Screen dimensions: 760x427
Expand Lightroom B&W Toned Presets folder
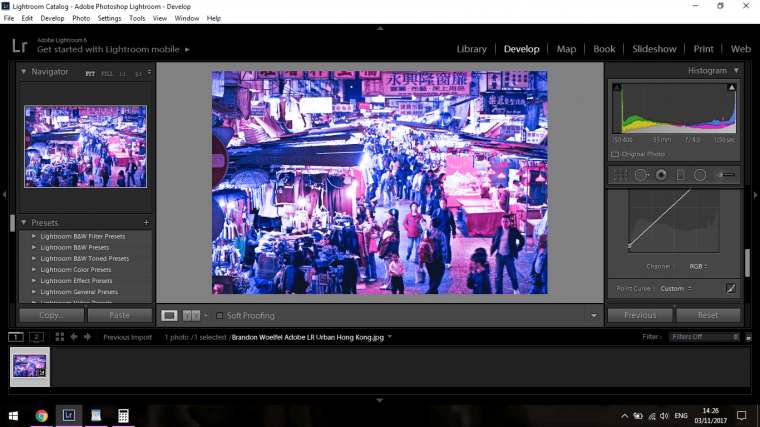click(34, 258)
